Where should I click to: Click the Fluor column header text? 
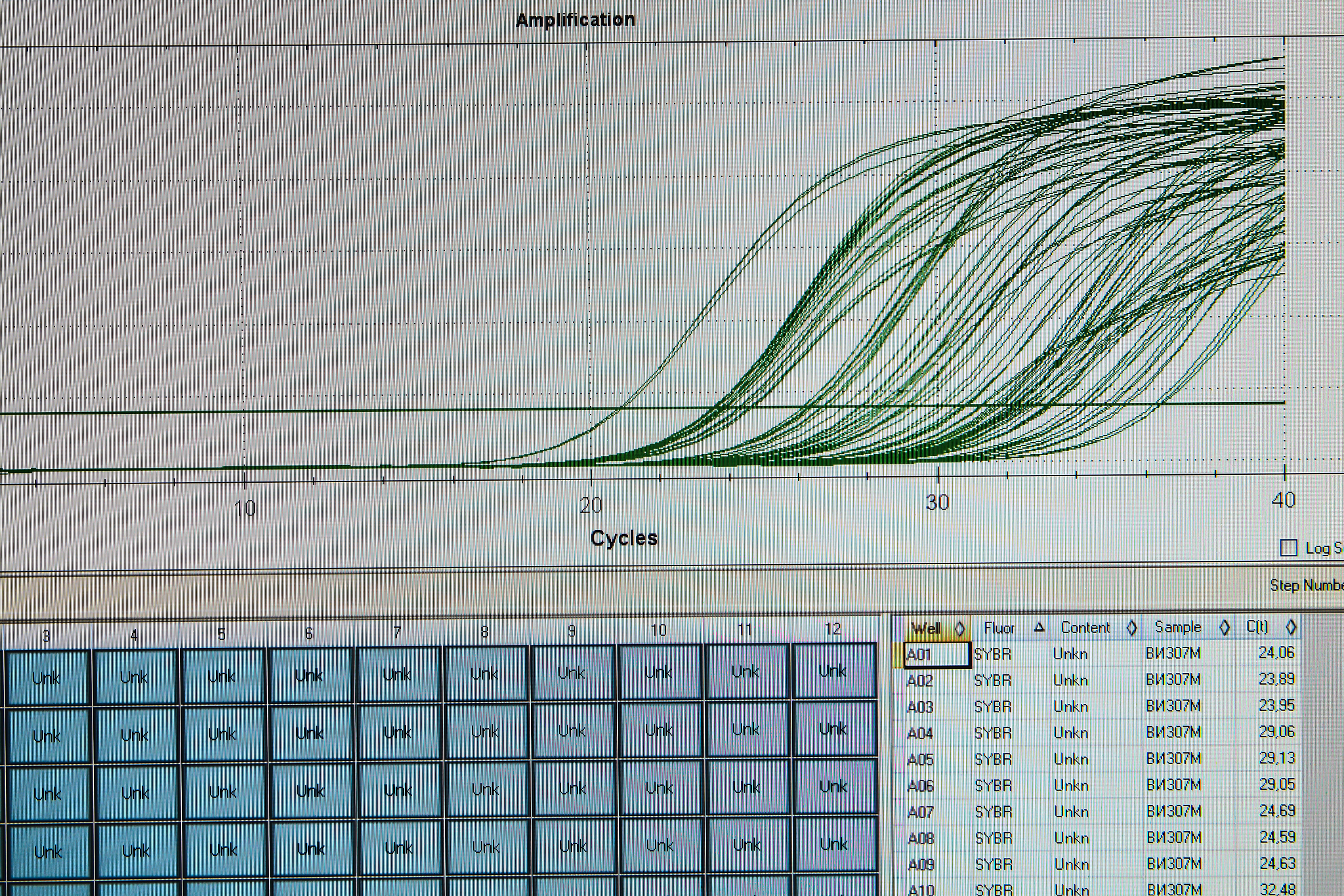999,628
